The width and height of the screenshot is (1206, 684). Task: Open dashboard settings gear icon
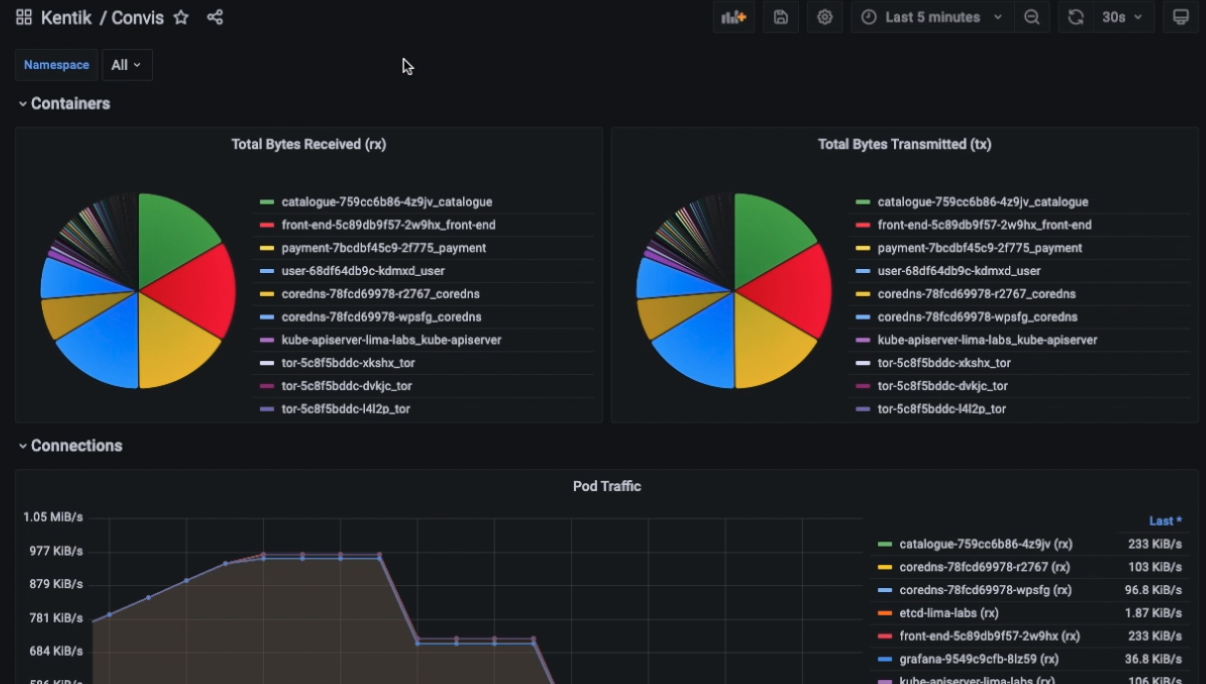point(824,17)
